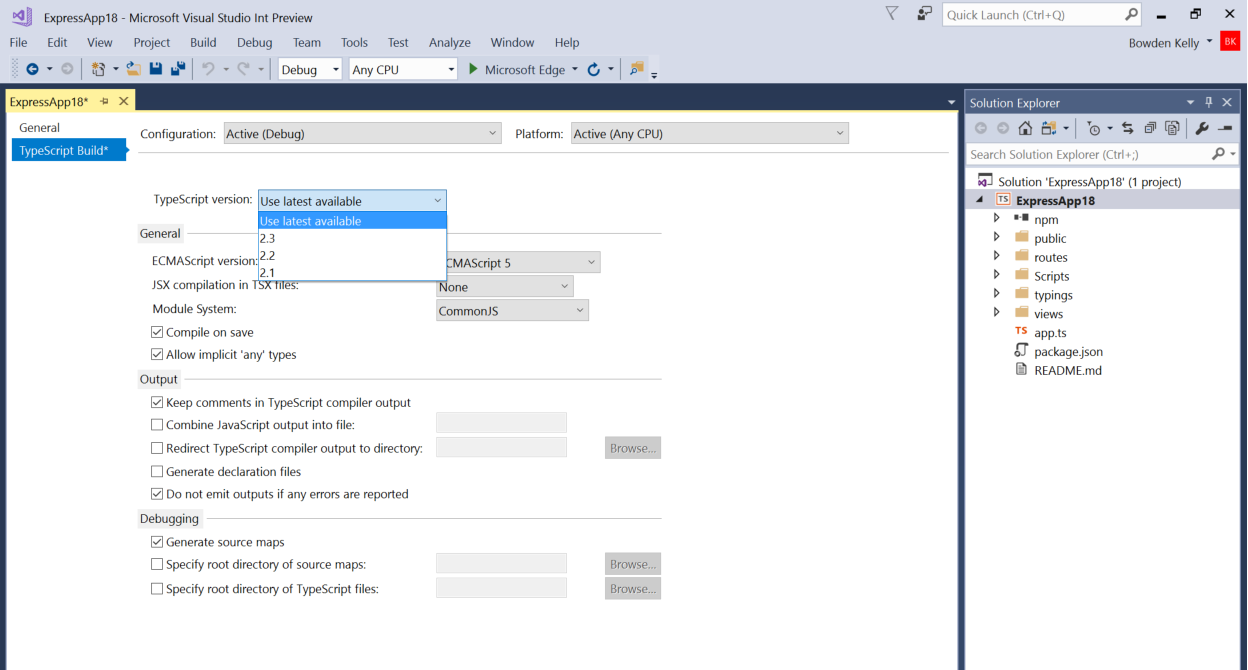Viewport: 1248px width, 670px height.
Task: Click Sync with Active Document icon
Action: coord(1128,128)
